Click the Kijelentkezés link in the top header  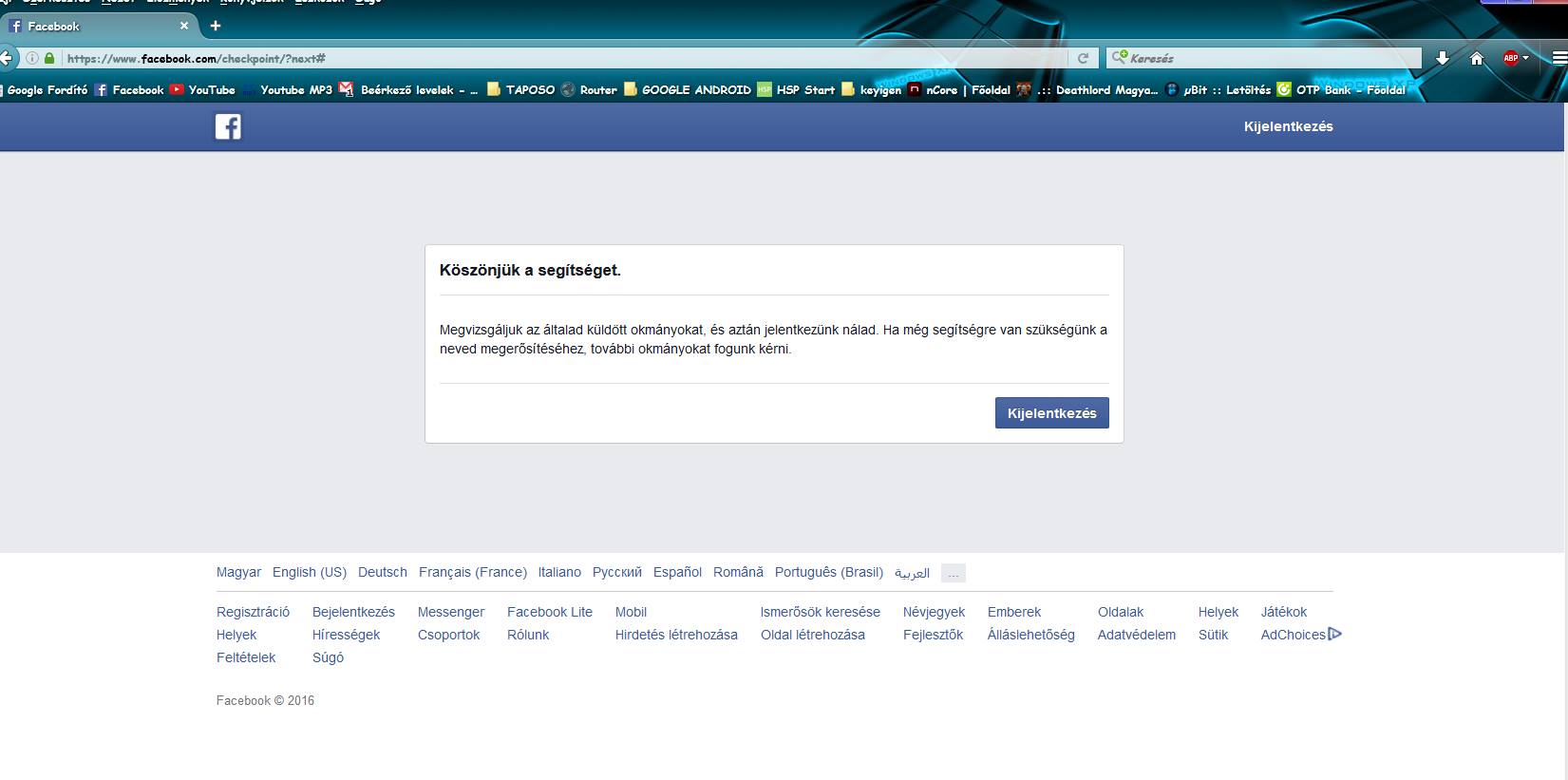1288,126
